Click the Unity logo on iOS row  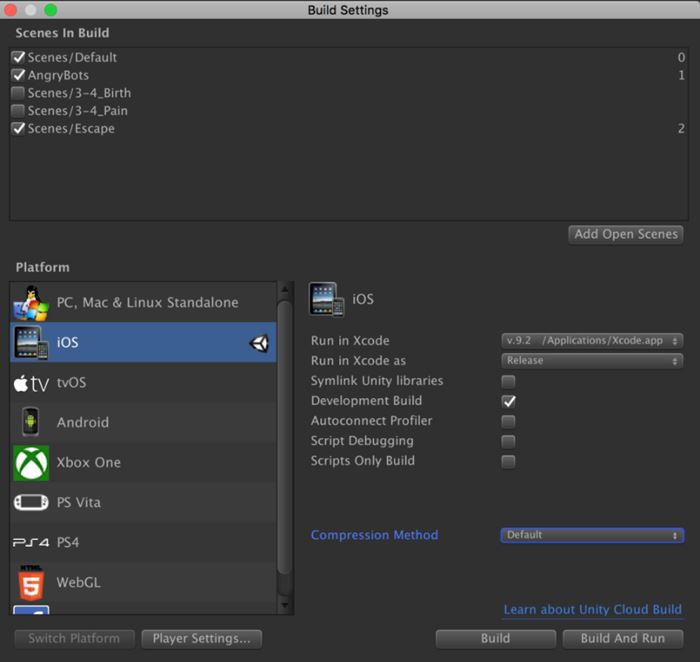click(x=259, y=343)
